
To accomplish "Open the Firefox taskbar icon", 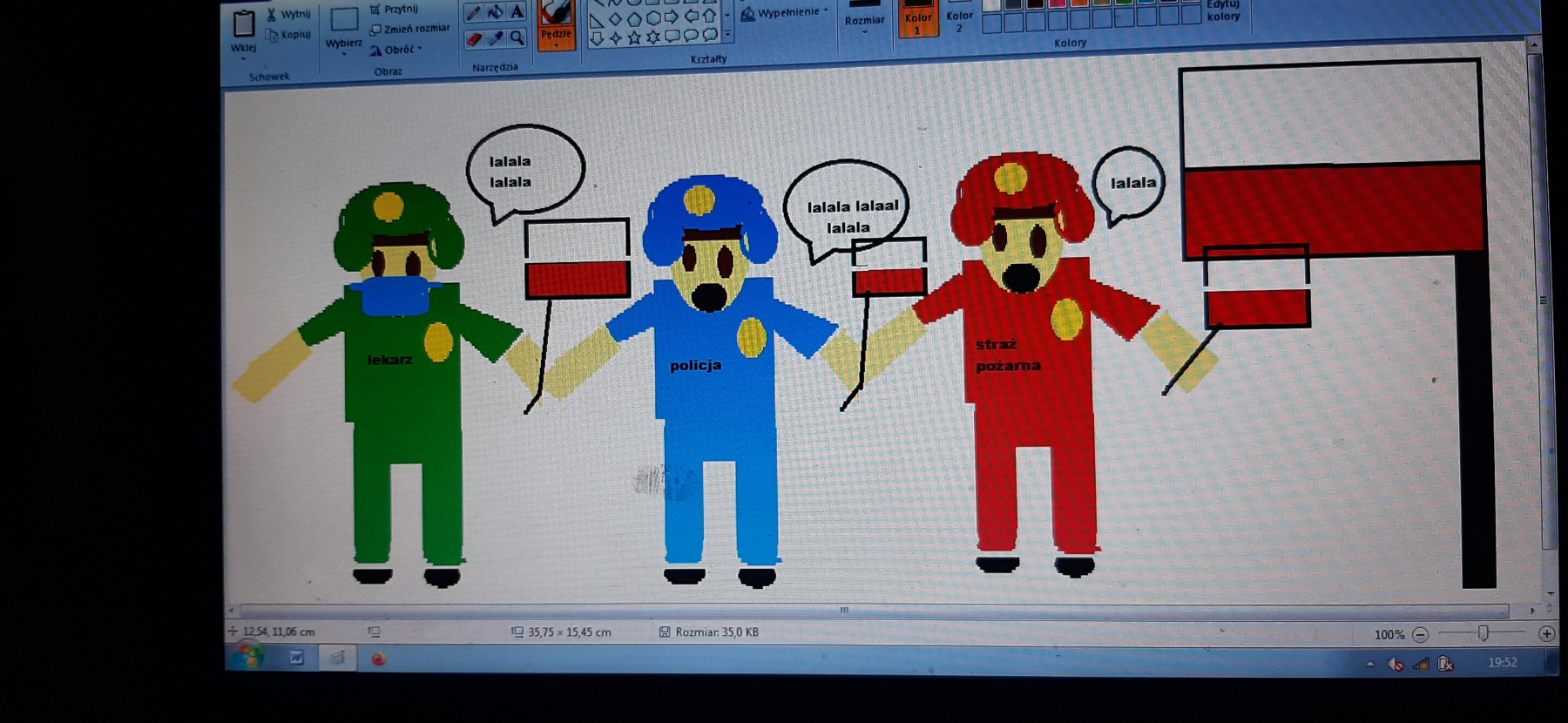I will pos(378,659).
